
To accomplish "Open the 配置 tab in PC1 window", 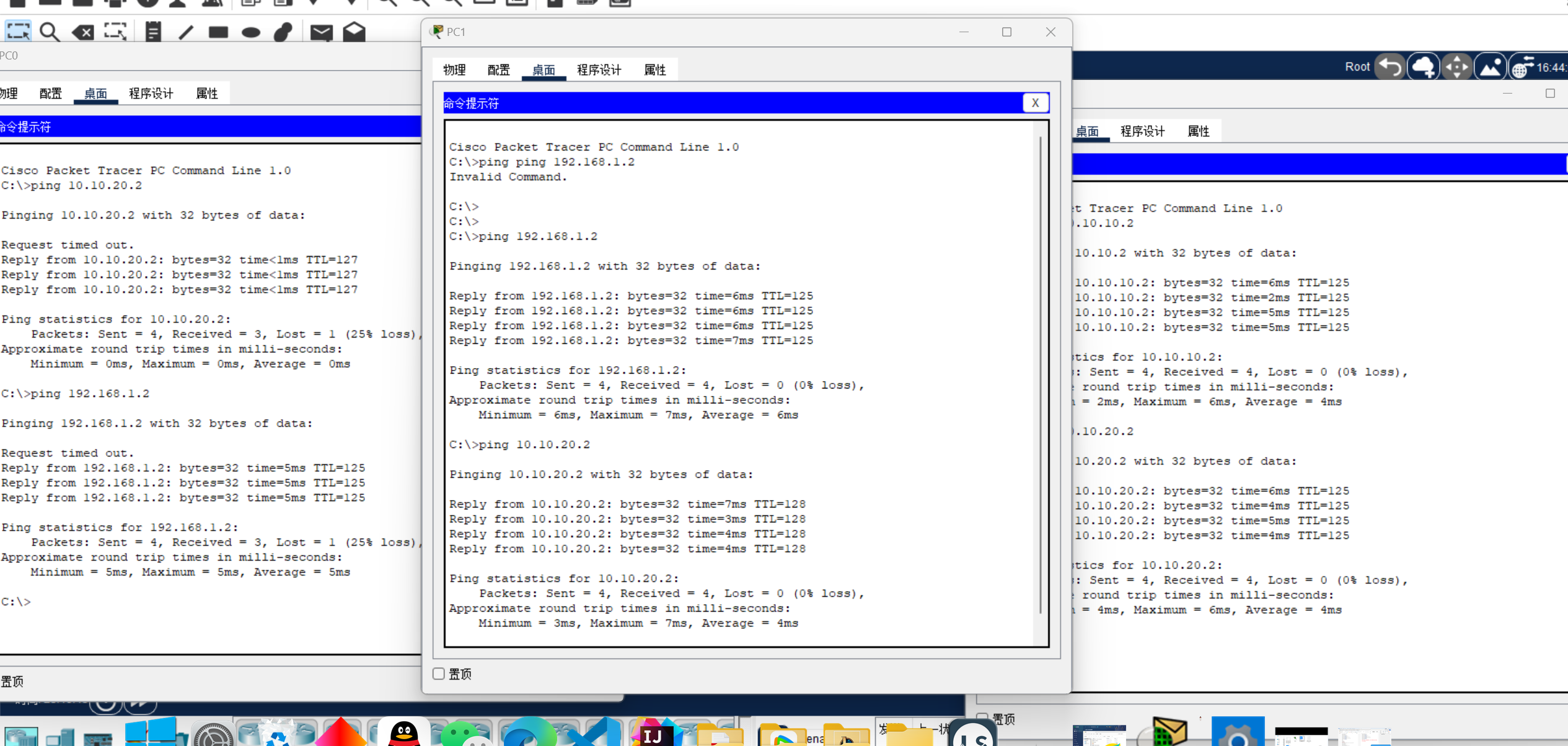I will coord(498,70).
